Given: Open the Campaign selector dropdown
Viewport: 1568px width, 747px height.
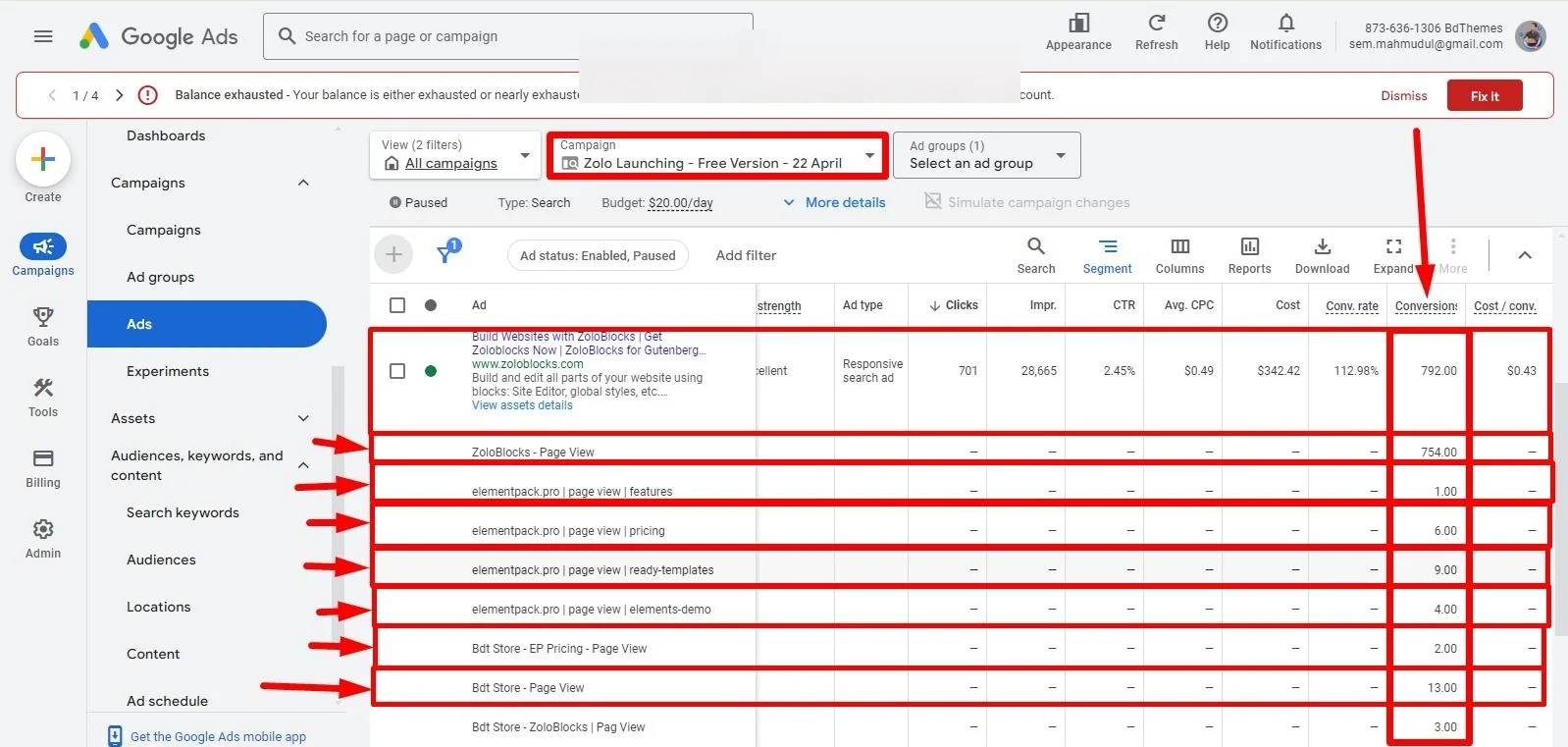Looking at the screenshot, I should [717, 155].
